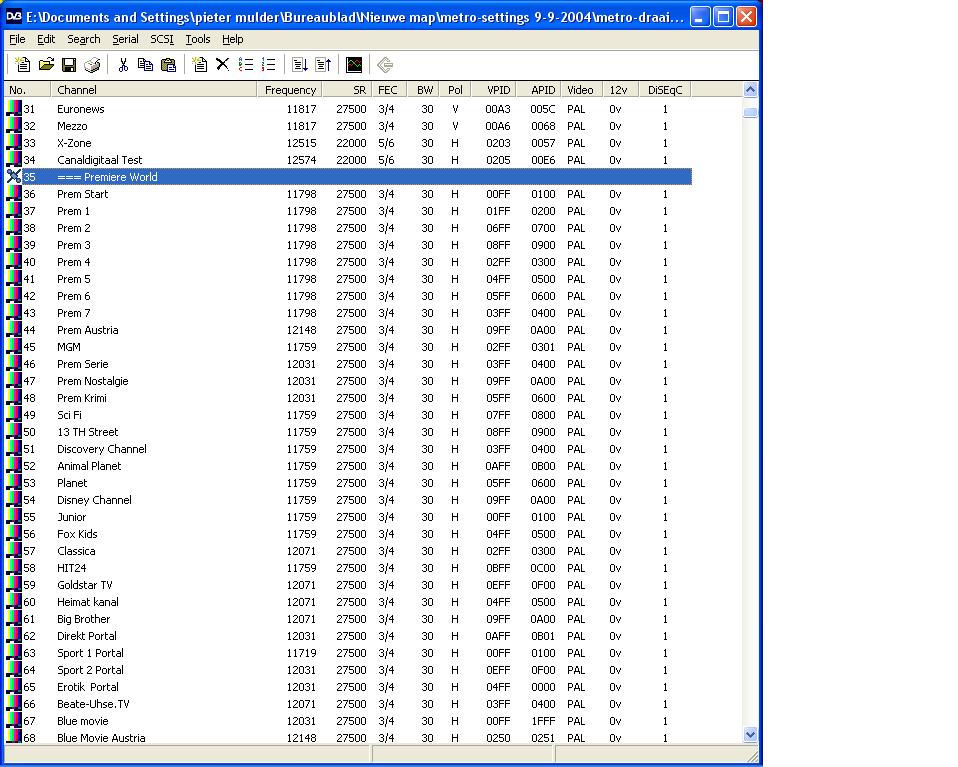The image size is (958, 767).
Task: Select the Discovery Channel row
Action: pyautogui.click(x=348, y=449)
